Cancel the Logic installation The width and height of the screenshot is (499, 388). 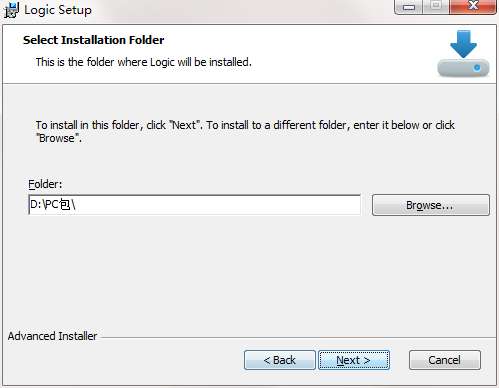(x=445, y=360)
